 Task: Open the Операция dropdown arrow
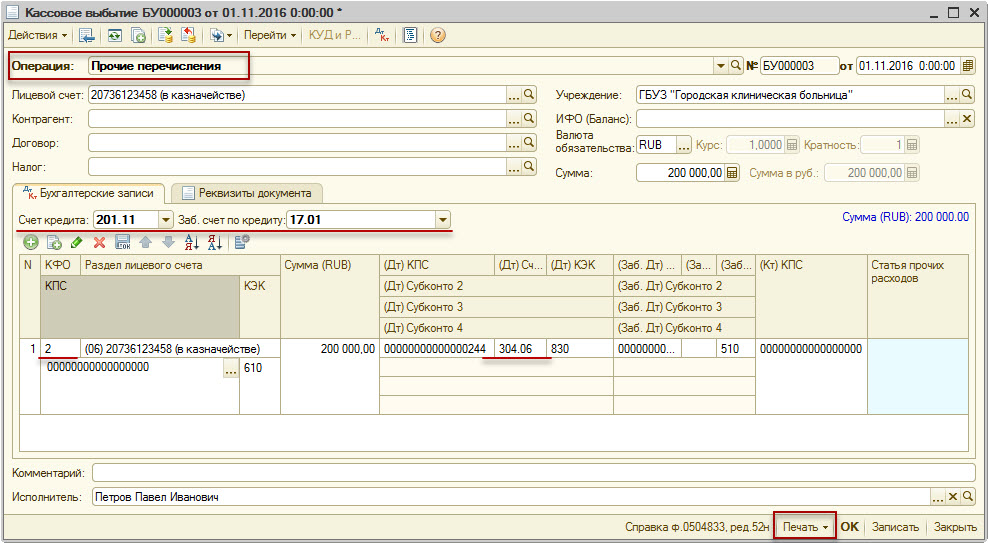720,66
